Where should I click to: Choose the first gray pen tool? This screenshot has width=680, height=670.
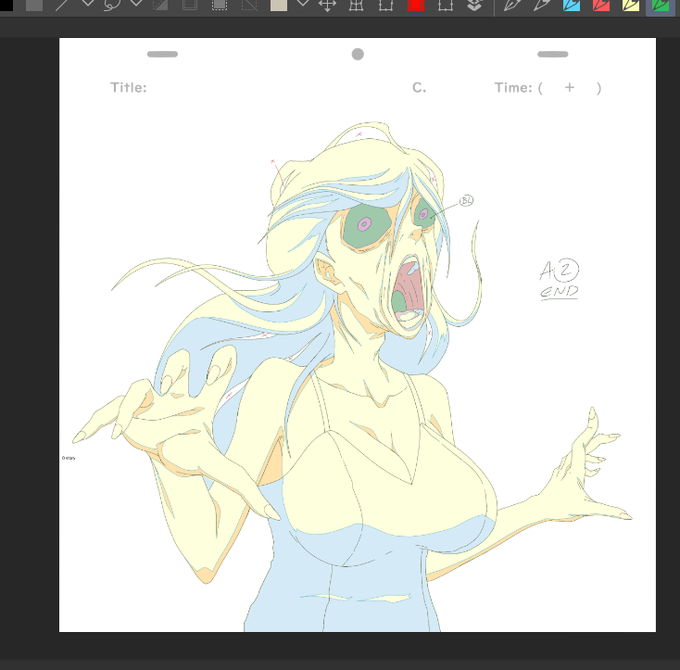pos(512,5)
